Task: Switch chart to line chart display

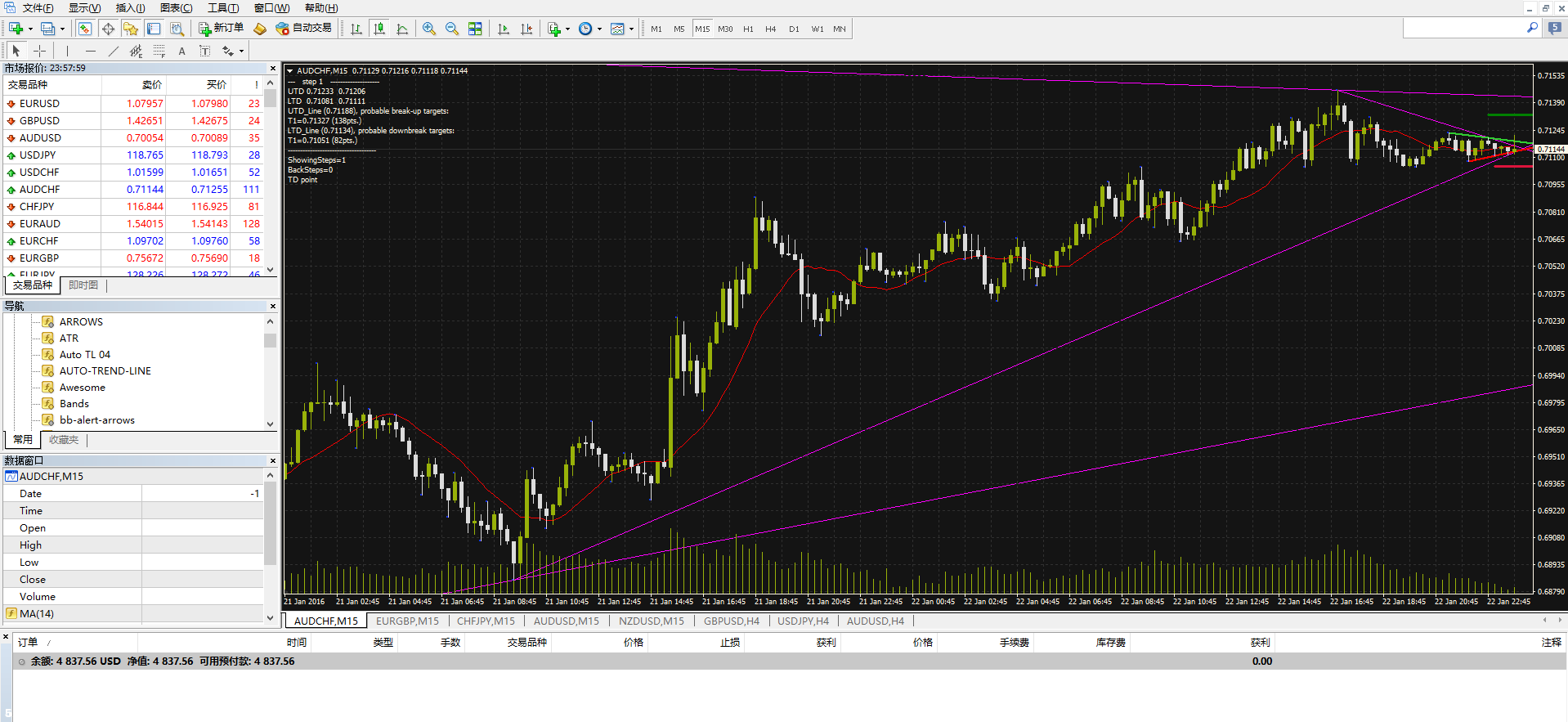Action: 402,29
